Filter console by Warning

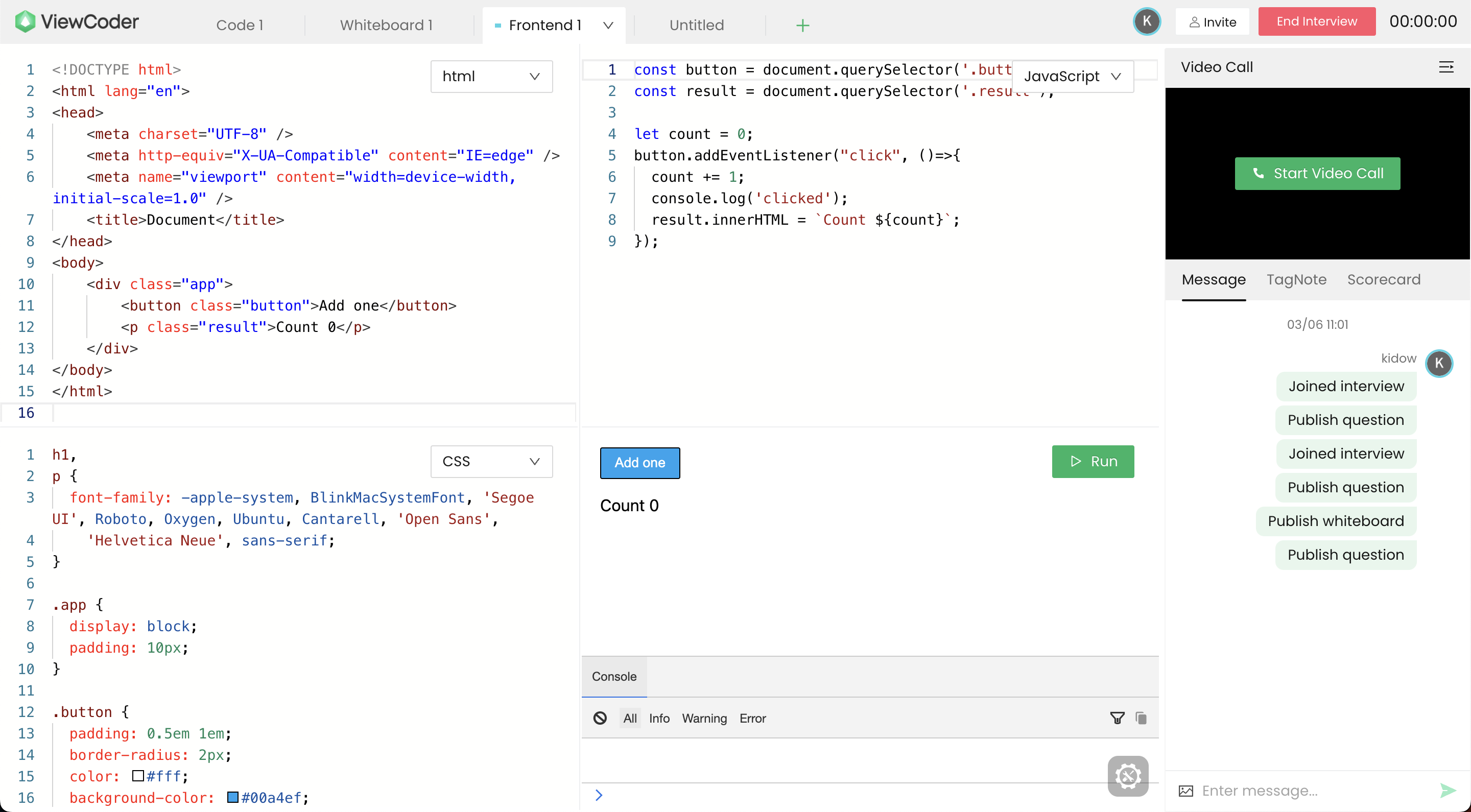[704, 719]
